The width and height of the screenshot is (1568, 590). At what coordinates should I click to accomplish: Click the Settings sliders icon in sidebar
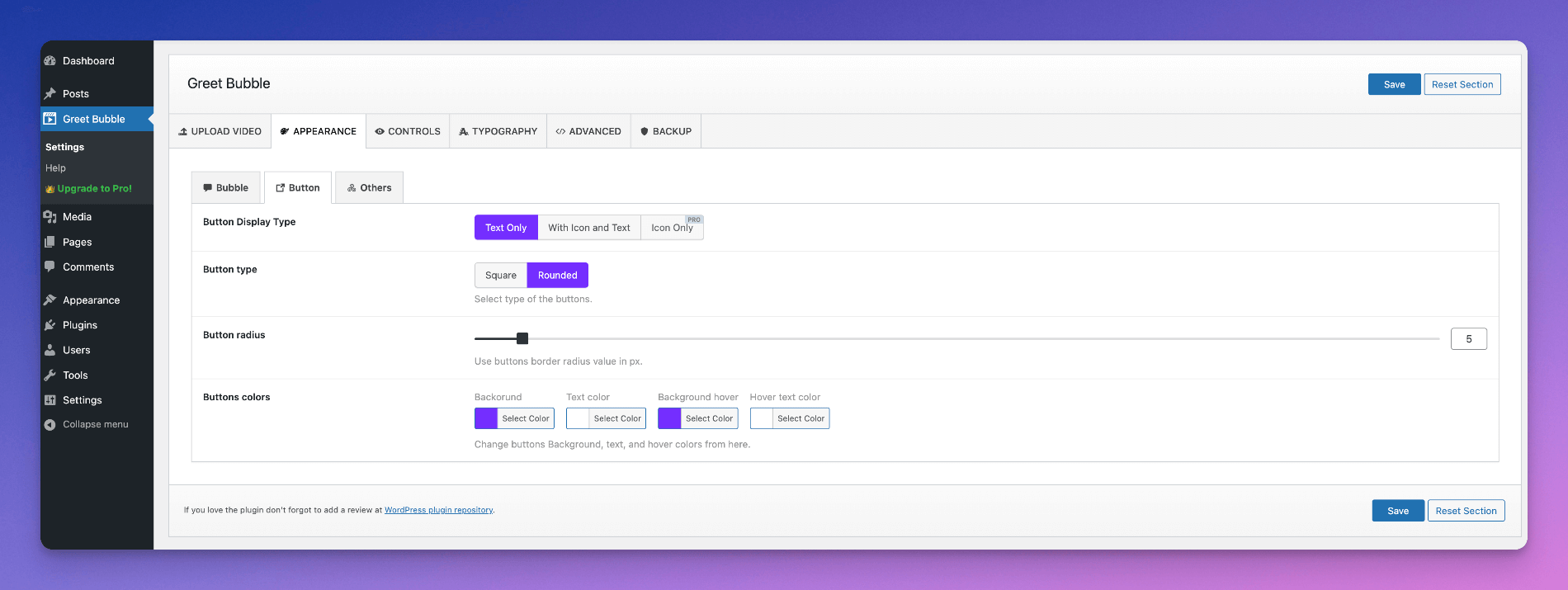(50, 400)
